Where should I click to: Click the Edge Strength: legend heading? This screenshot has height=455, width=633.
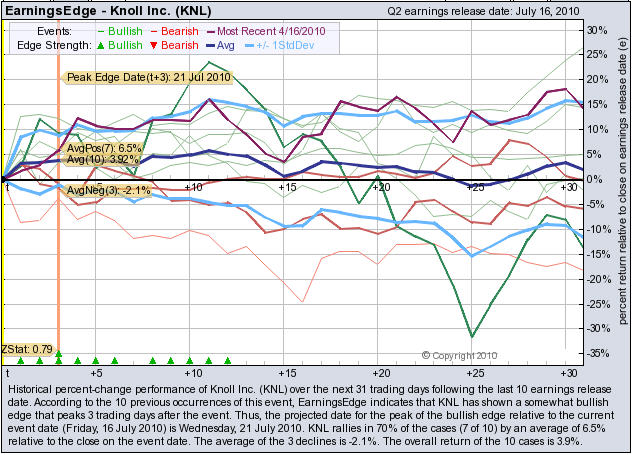(x=54, y=45)
